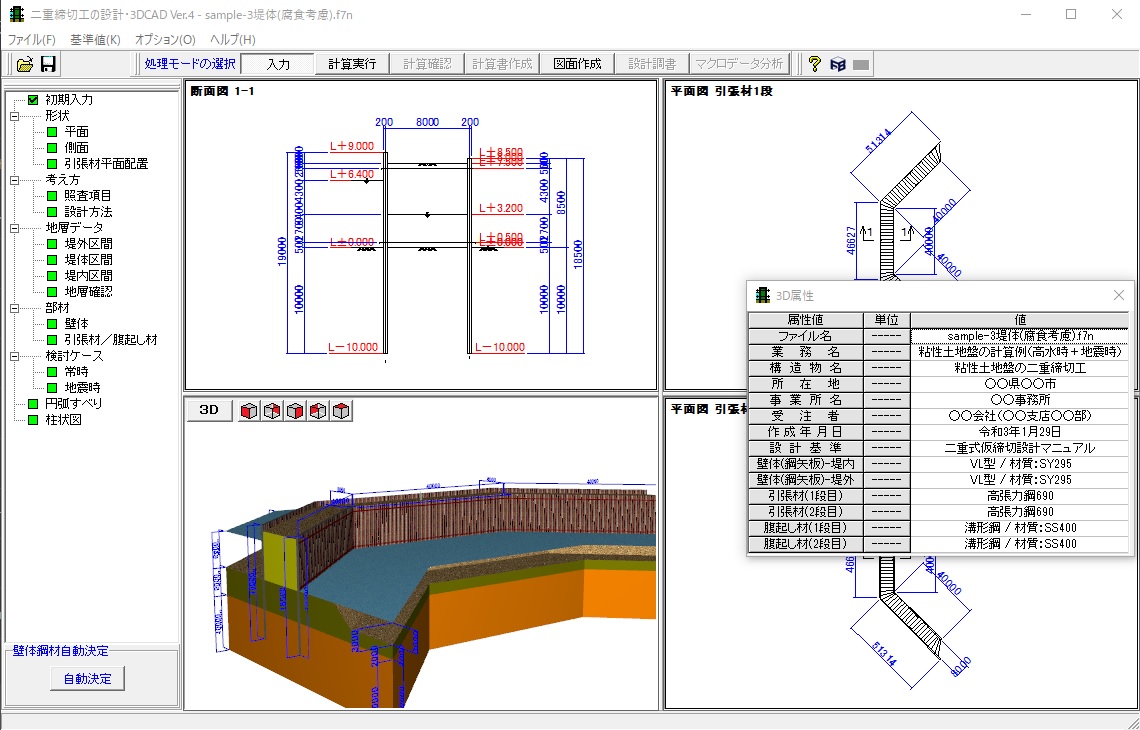The width and height of the screenshot is (1140, 730).
Task: Click the save floppy disk icon
Action: pos(48,64)
